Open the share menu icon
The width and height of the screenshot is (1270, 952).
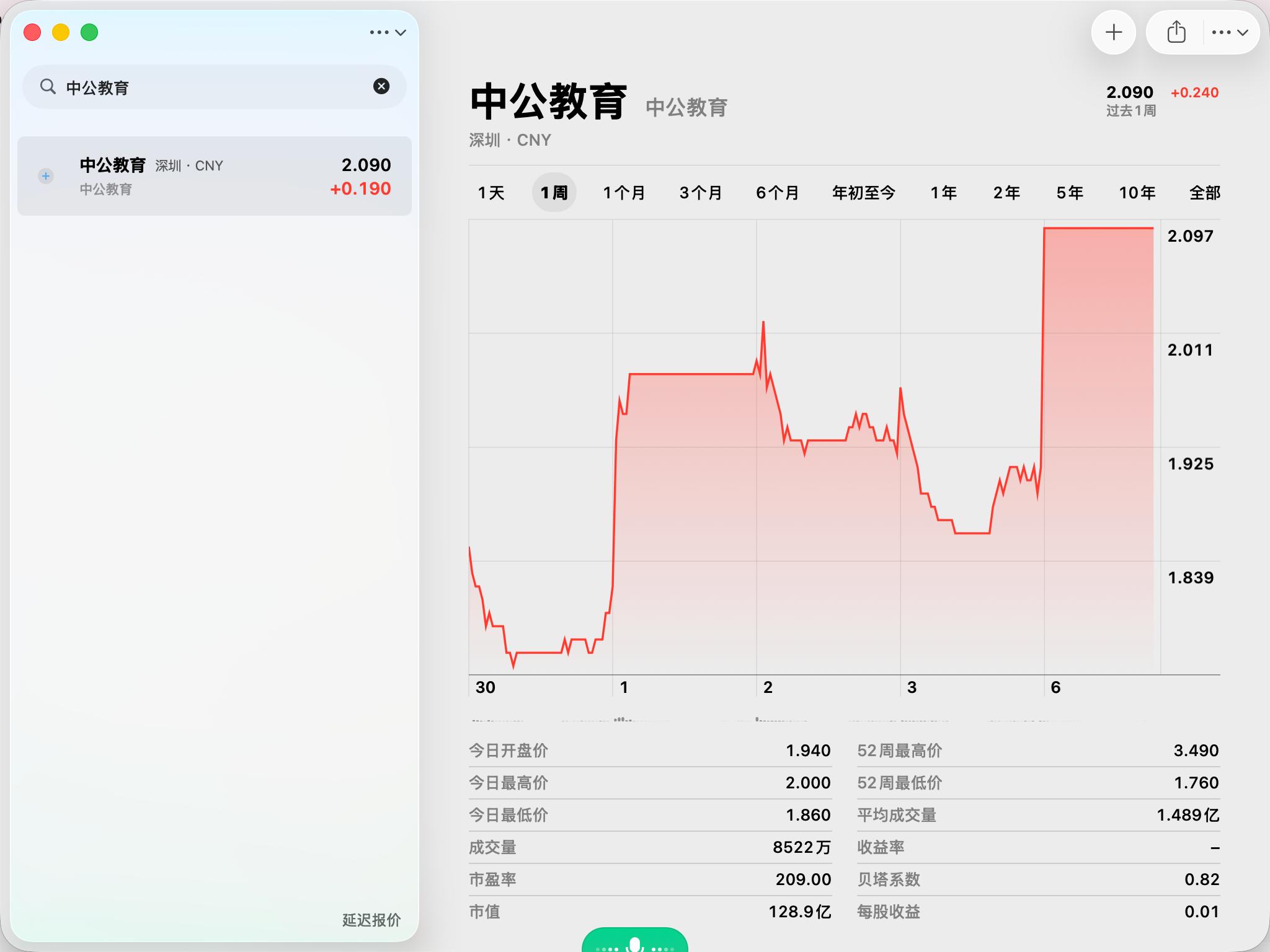tap(1176, 32)
